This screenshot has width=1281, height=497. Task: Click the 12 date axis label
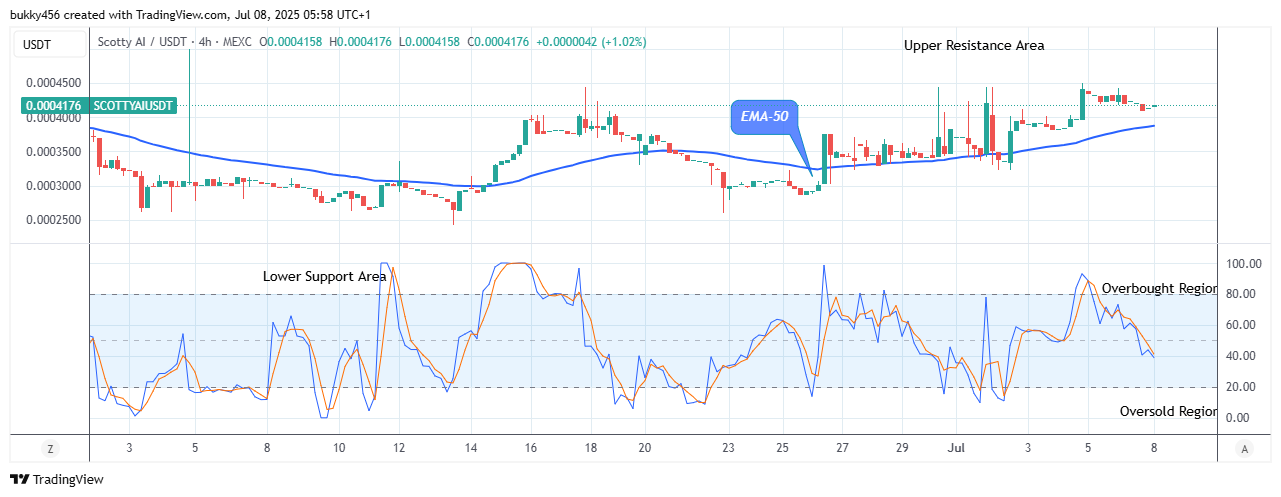click(x=399, y=448)
